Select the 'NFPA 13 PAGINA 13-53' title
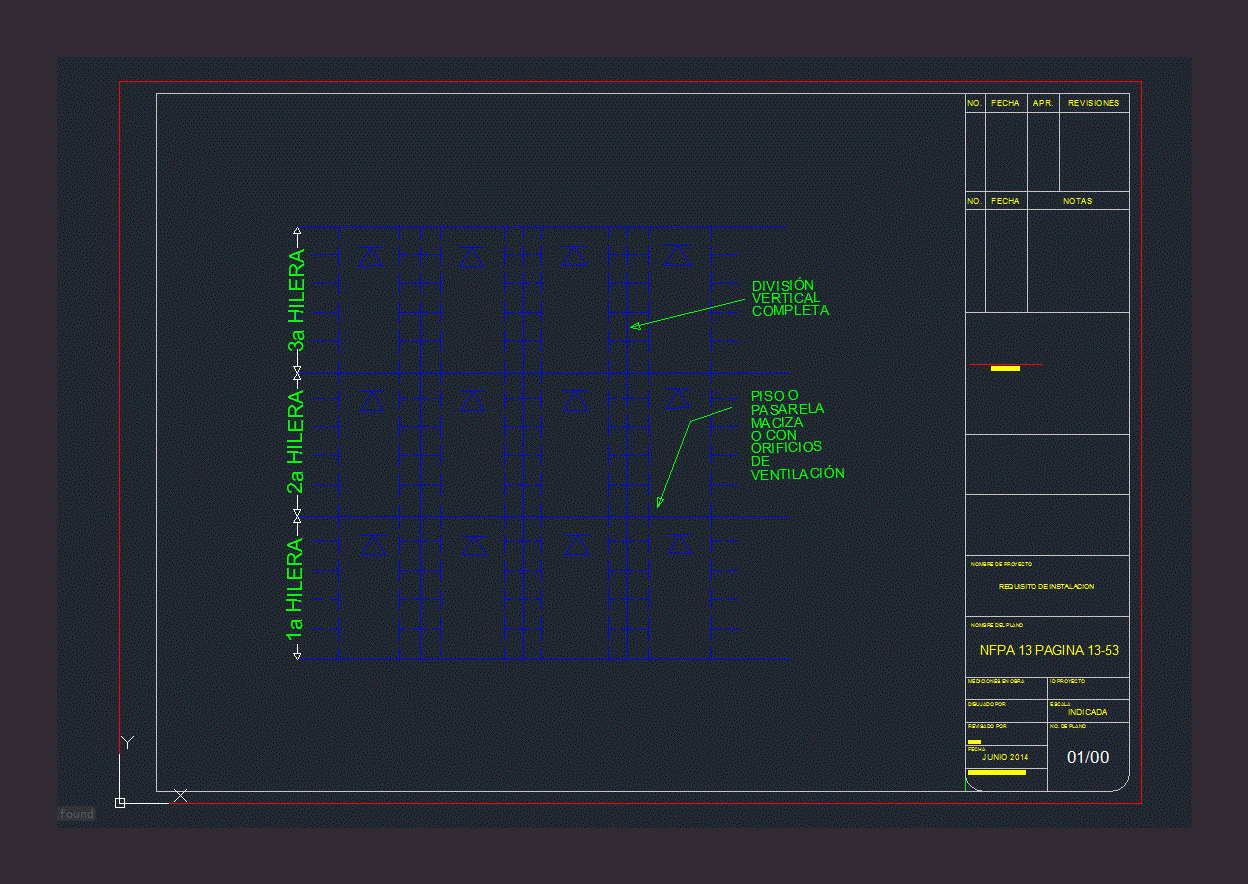The width and height of the screenshot is (1248, 884). (x=1049, y=650)
